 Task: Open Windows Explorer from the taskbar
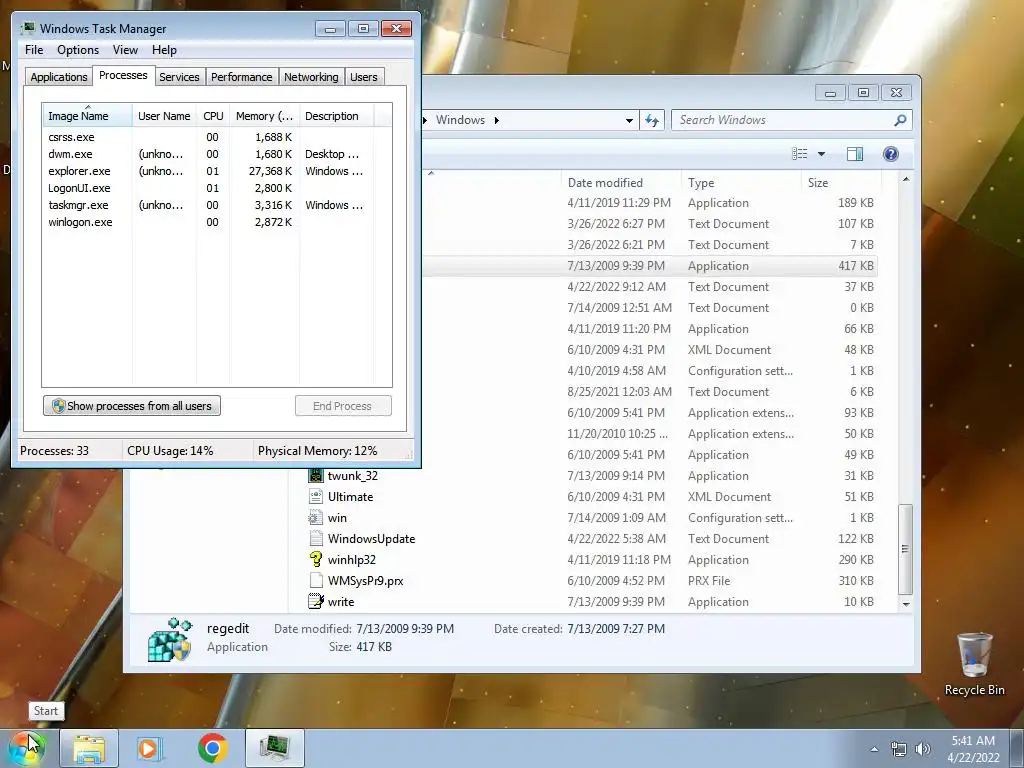coord(89,749)
